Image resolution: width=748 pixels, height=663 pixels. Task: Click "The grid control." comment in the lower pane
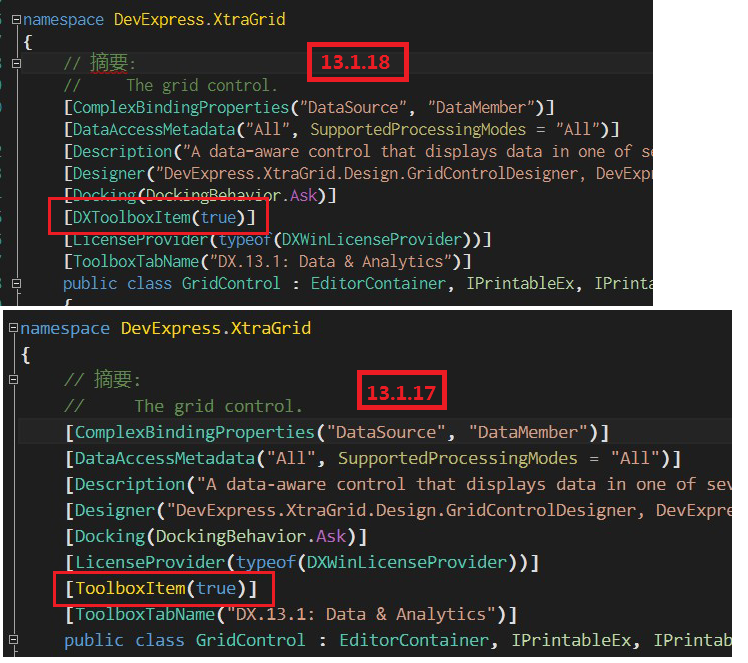[x=218, y=406]
